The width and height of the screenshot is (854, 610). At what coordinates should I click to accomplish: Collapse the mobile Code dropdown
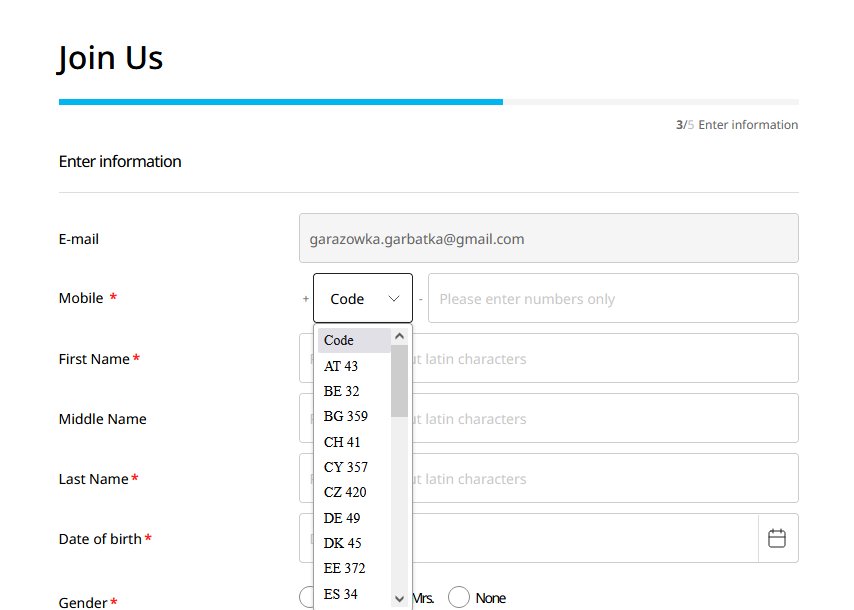[363, 298]
